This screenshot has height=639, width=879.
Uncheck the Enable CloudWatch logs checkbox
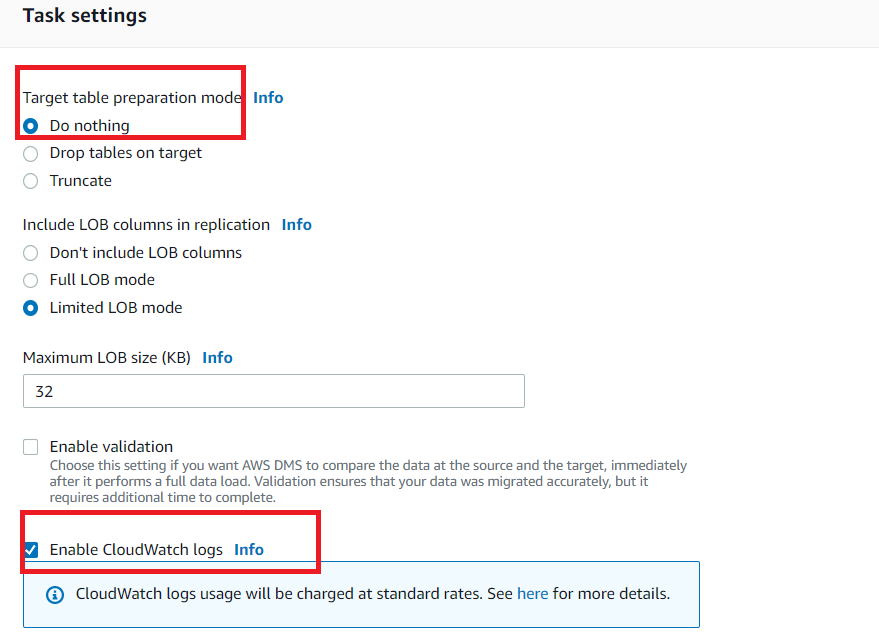(31, 550)
